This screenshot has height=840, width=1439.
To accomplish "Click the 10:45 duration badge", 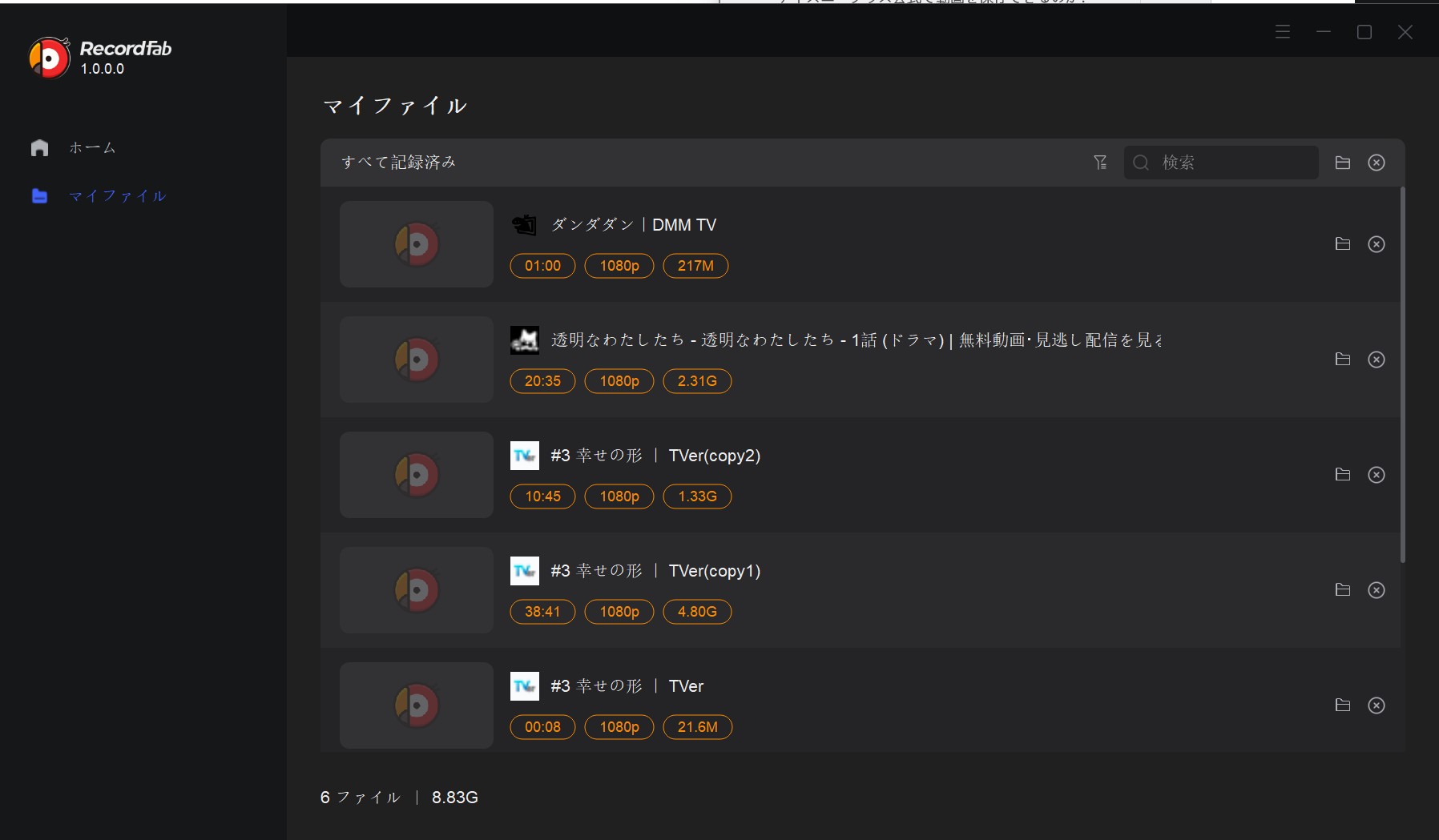I will (542, 496).
